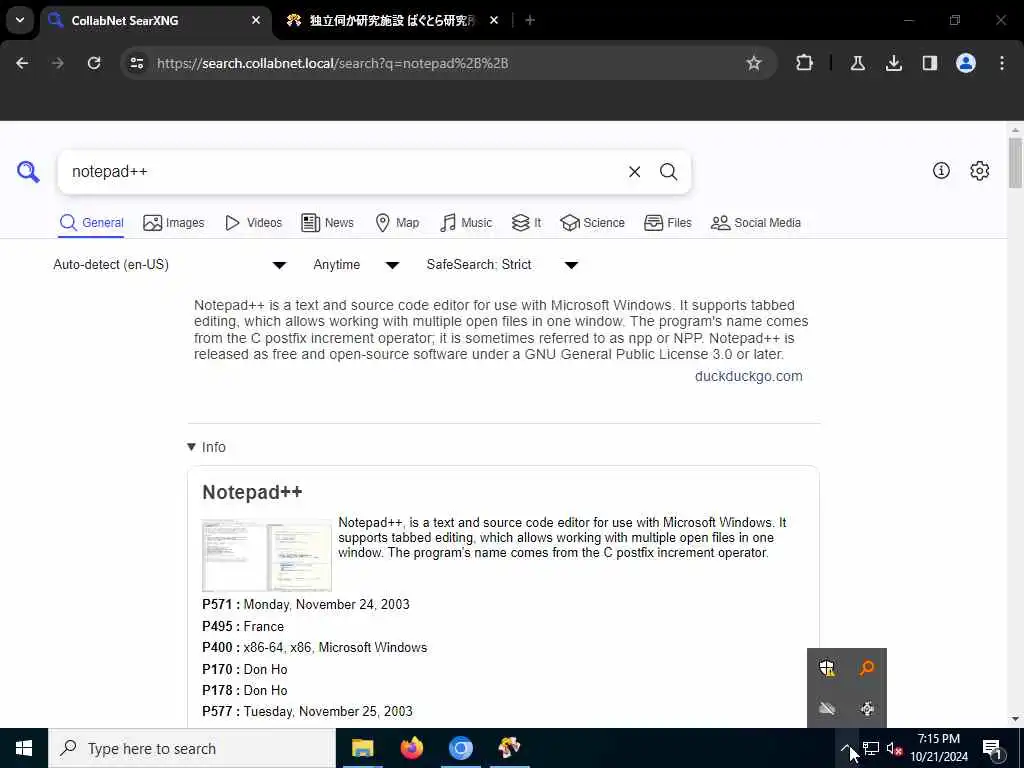The image size is (1024, 768).
Task: Click the P495 France row
Action: [243, 626]
